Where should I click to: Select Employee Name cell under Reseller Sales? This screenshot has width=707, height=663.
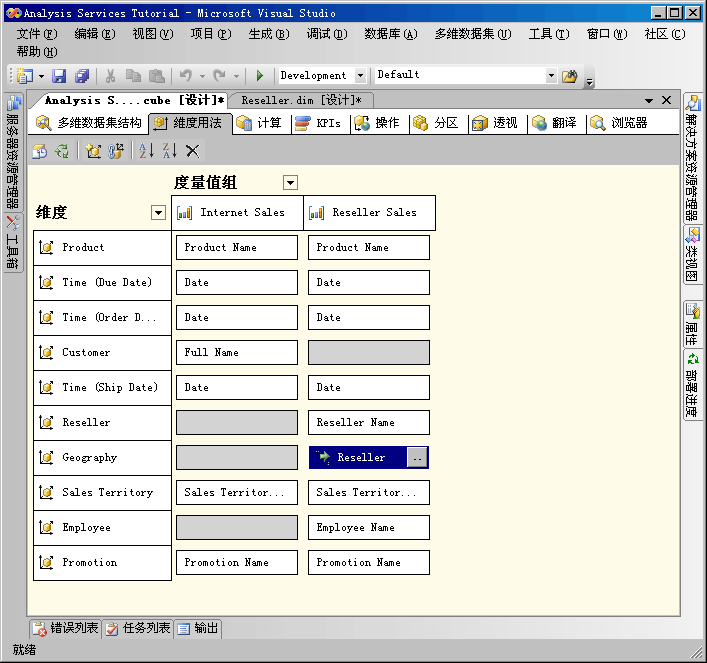click(x=369, y=527)
